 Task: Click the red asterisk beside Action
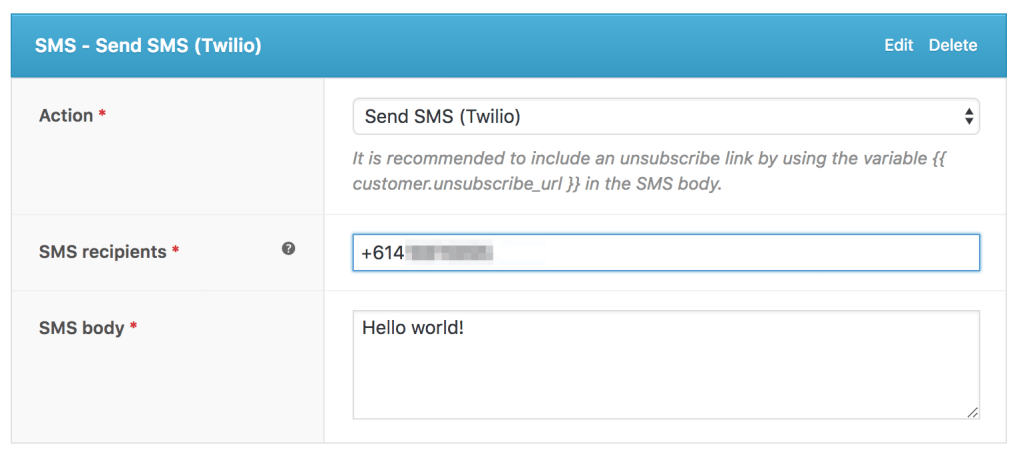pos(103,116)
